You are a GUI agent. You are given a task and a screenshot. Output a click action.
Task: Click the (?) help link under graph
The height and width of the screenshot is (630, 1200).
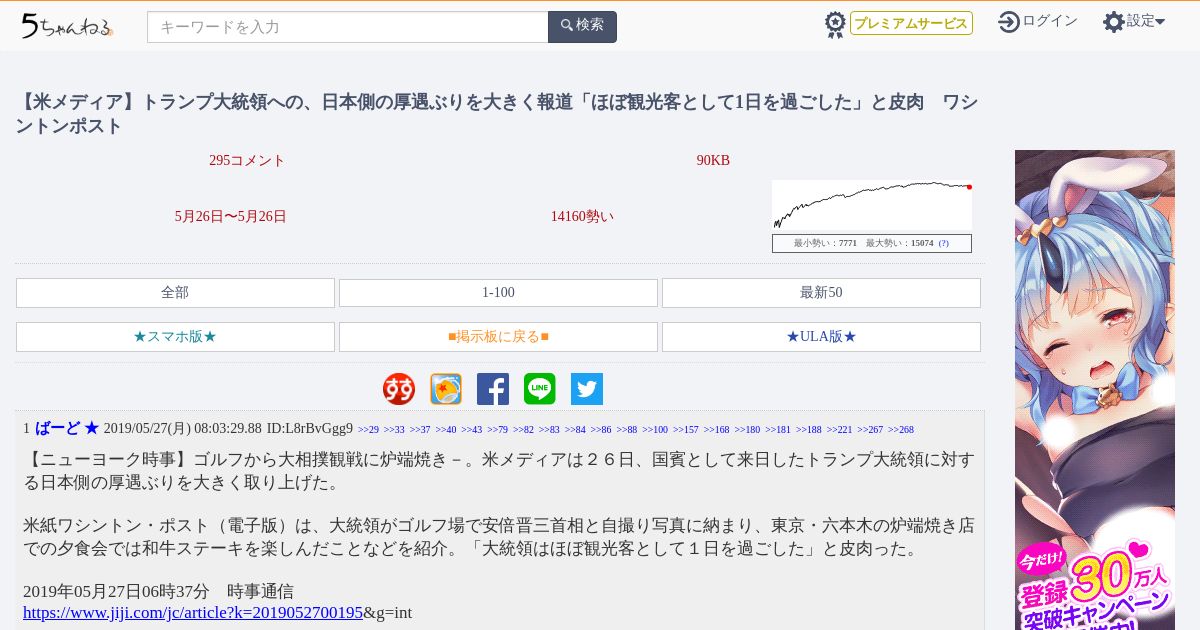[x=943, y=243]
